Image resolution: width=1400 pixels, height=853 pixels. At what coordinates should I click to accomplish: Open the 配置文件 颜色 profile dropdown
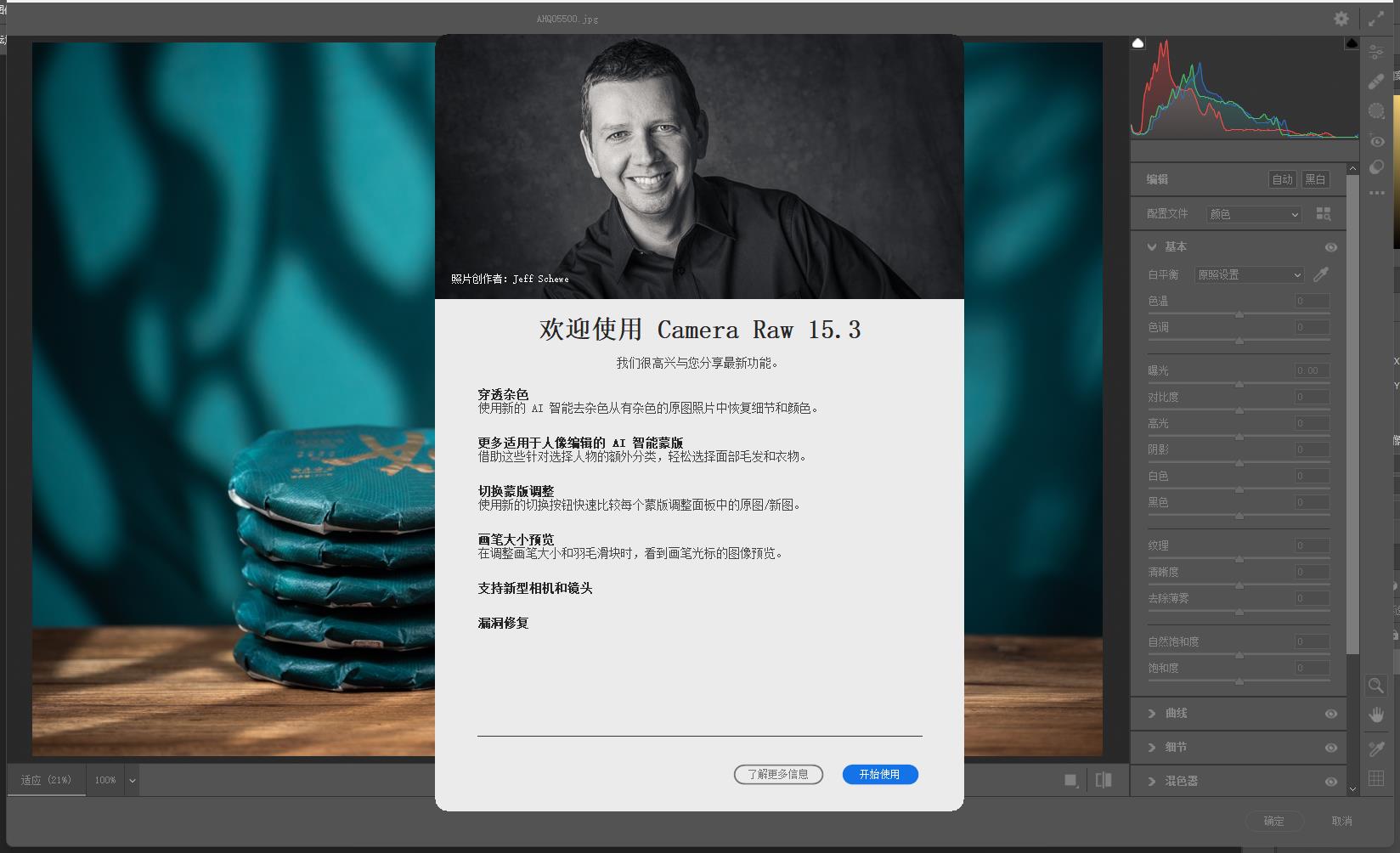click(1254, 214)
